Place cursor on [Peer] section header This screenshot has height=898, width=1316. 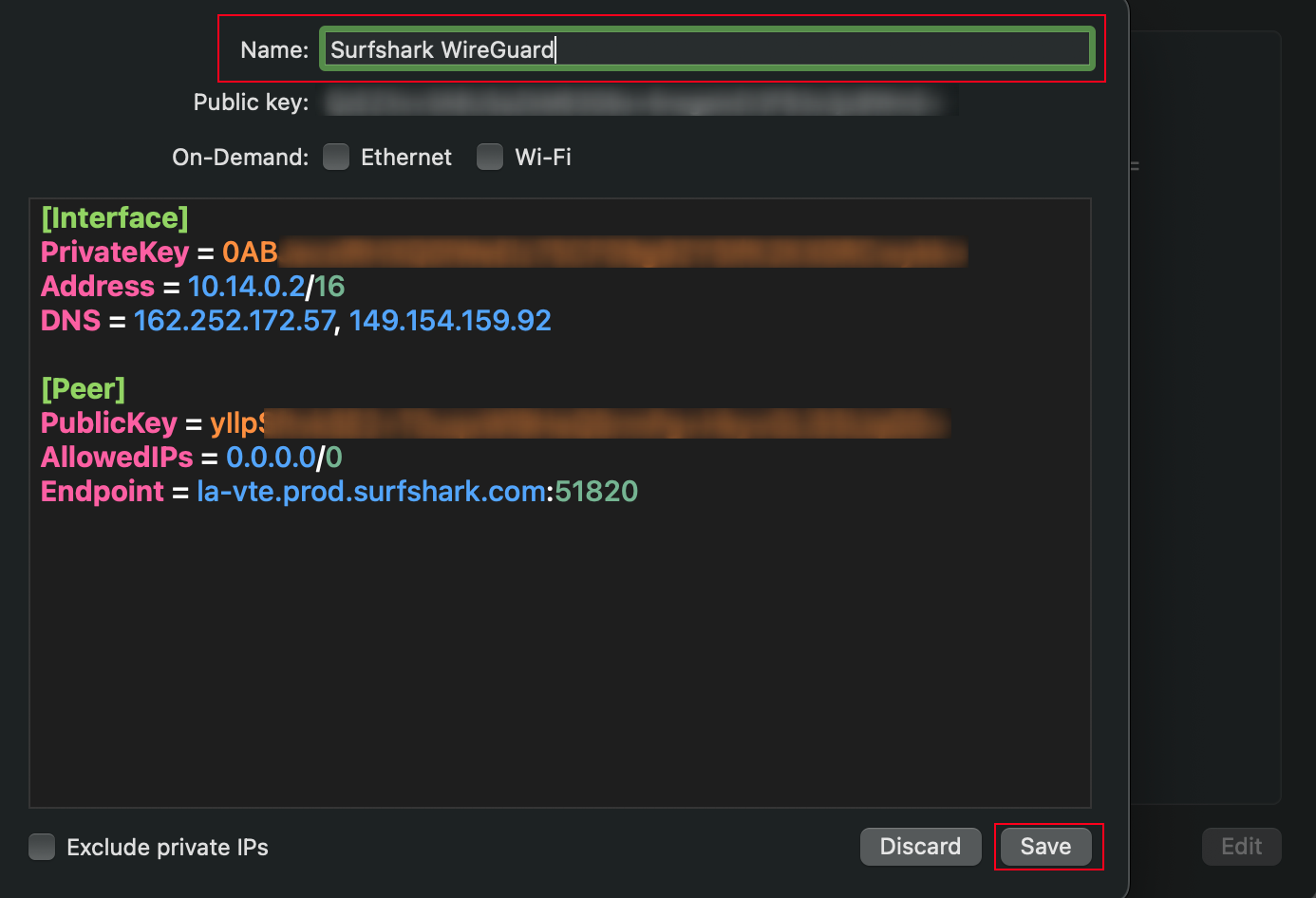[84, 389]
